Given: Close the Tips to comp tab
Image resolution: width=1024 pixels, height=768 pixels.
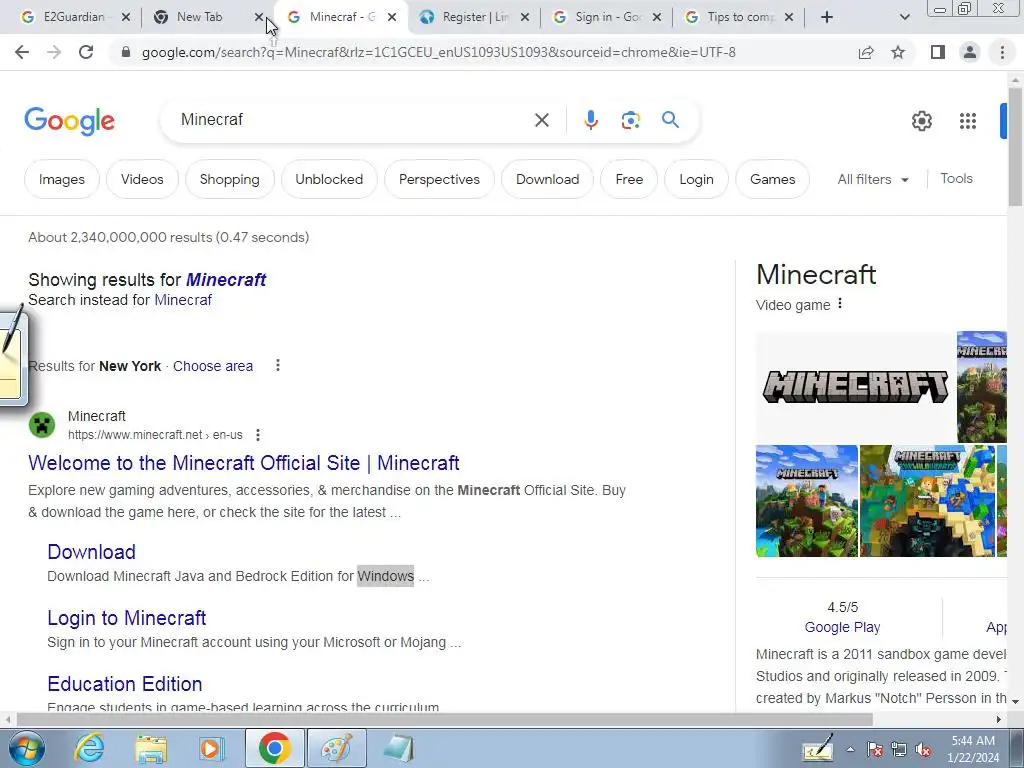Looking at the screenshot, I should click(x=789, y=17).
